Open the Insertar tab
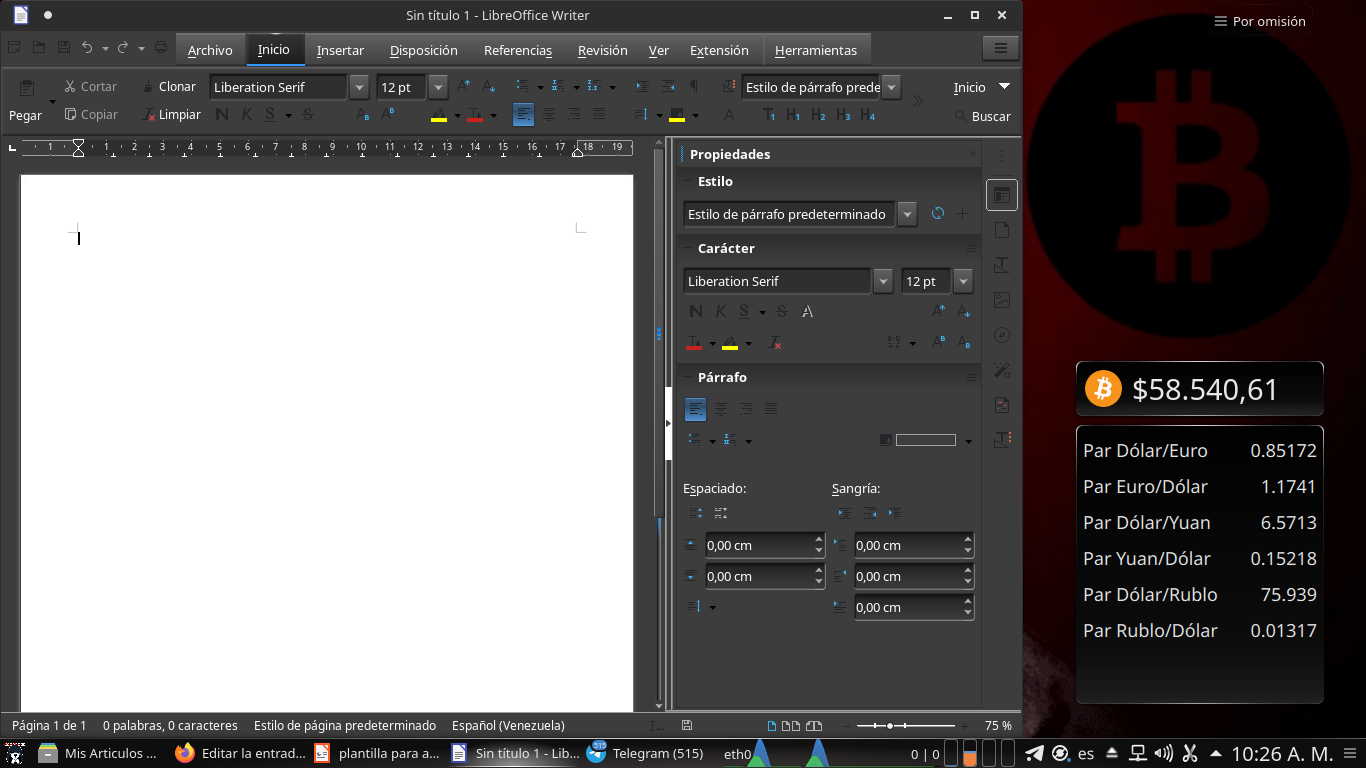 (340, 50)
